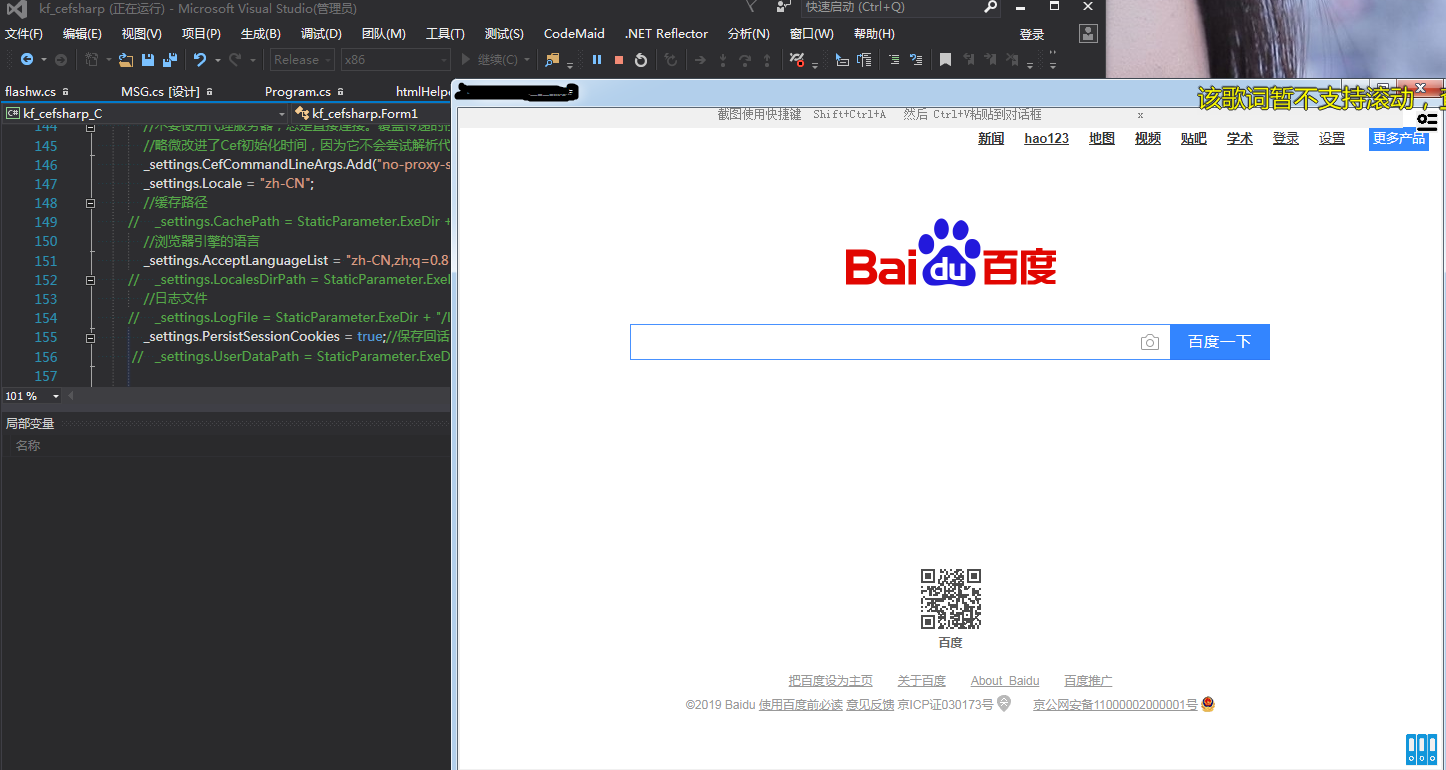Collapse code region at line 152
Screen dimensions: 1446x770
(x=91, y=280)
